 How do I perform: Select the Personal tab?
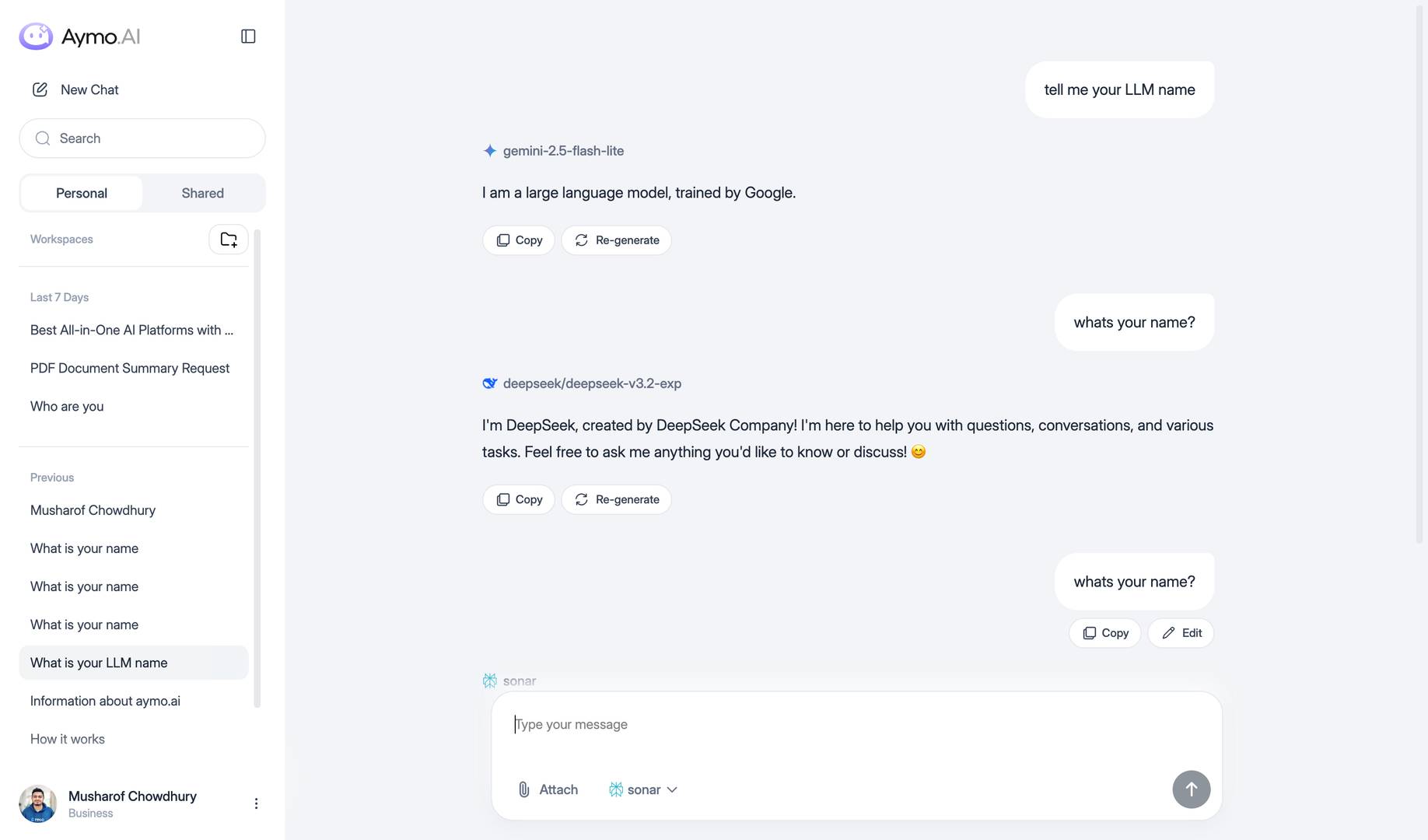(x=82, y=193)
